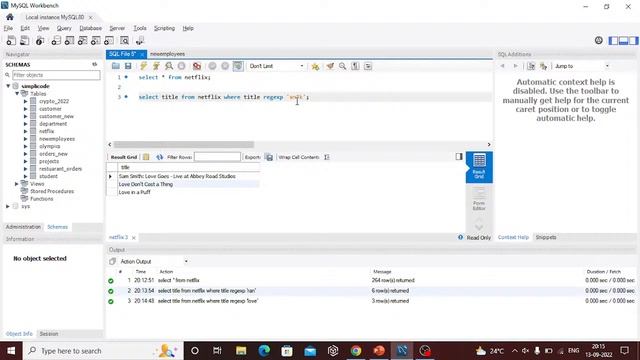
Task: Refresh the schemas list
Action: coord(95,64)
